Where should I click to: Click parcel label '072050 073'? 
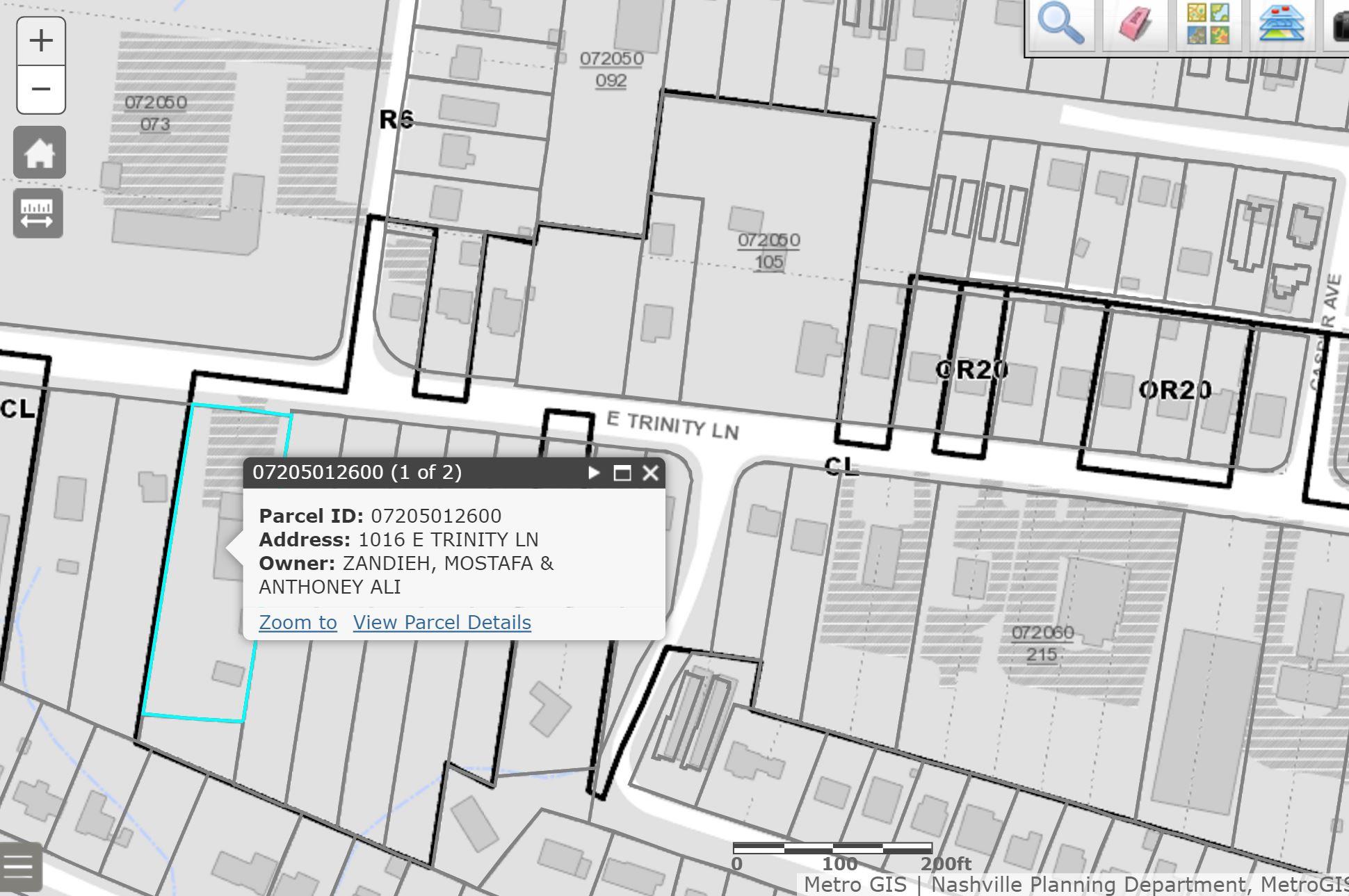155,113
